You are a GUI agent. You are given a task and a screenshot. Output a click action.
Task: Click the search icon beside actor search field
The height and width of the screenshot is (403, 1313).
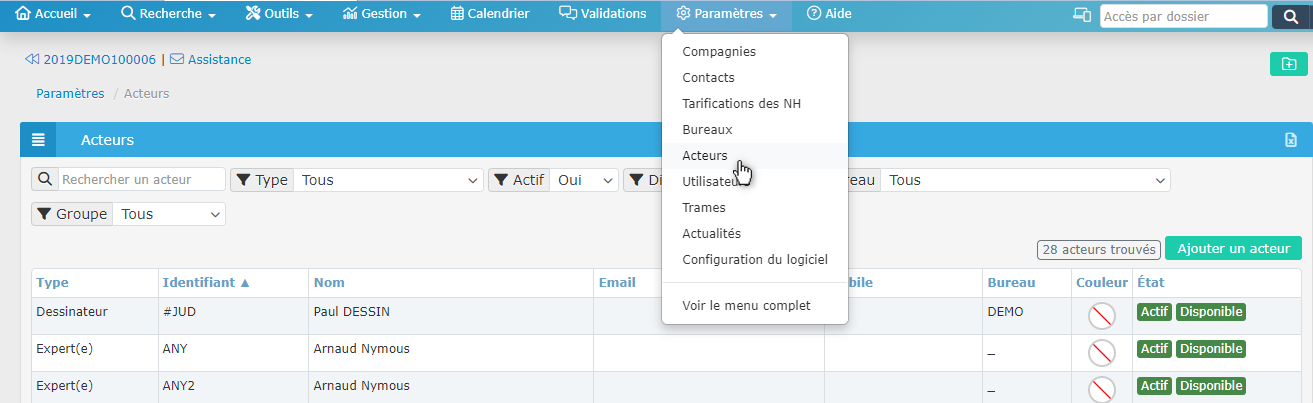click(x=45, y=179)
